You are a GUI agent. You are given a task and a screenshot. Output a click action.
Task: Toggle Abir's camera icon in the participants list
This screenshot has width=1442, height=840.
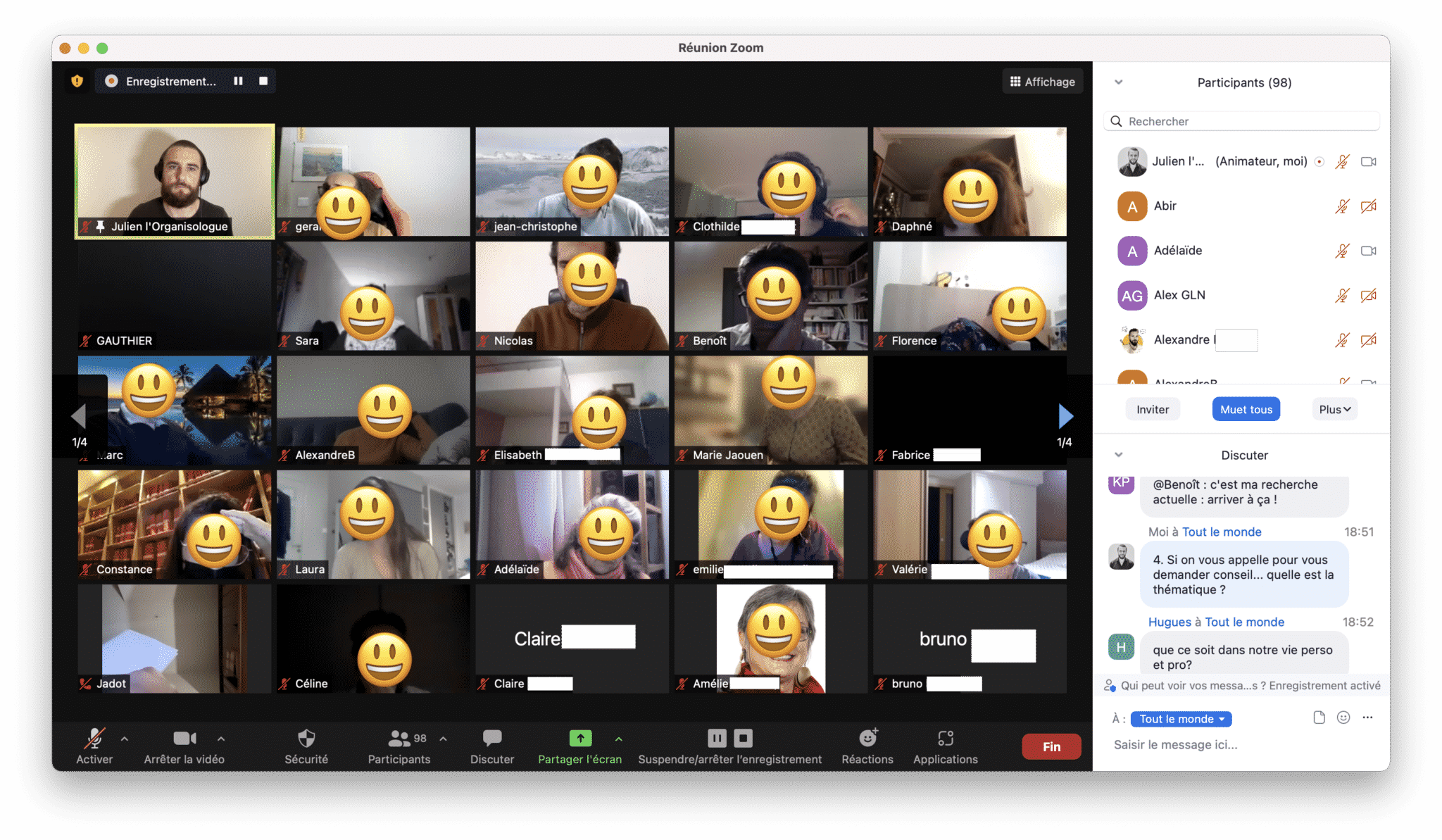(x=1368, y=206)
